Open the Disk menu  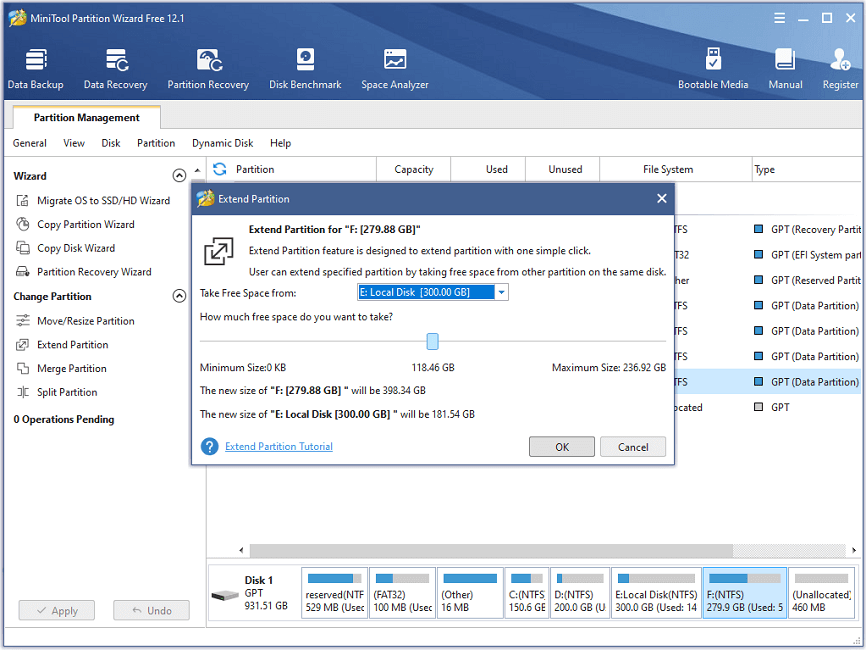coord(110,143)
